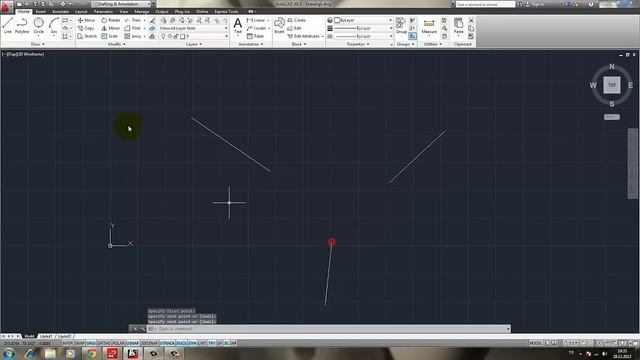Viewport: 640px width, 360px height.
Task: Click the command line input field
Action: coord(329,329)
